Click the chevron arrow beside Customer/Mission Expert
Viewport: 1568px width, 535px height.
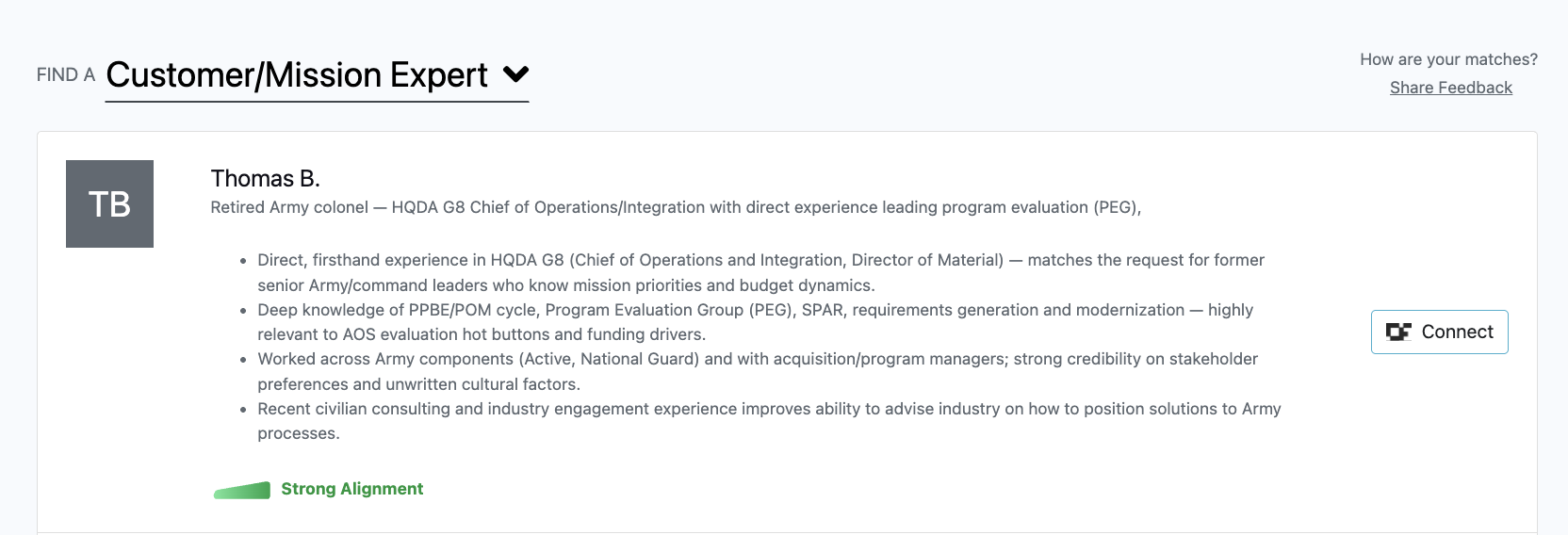(x=515, y=73)
